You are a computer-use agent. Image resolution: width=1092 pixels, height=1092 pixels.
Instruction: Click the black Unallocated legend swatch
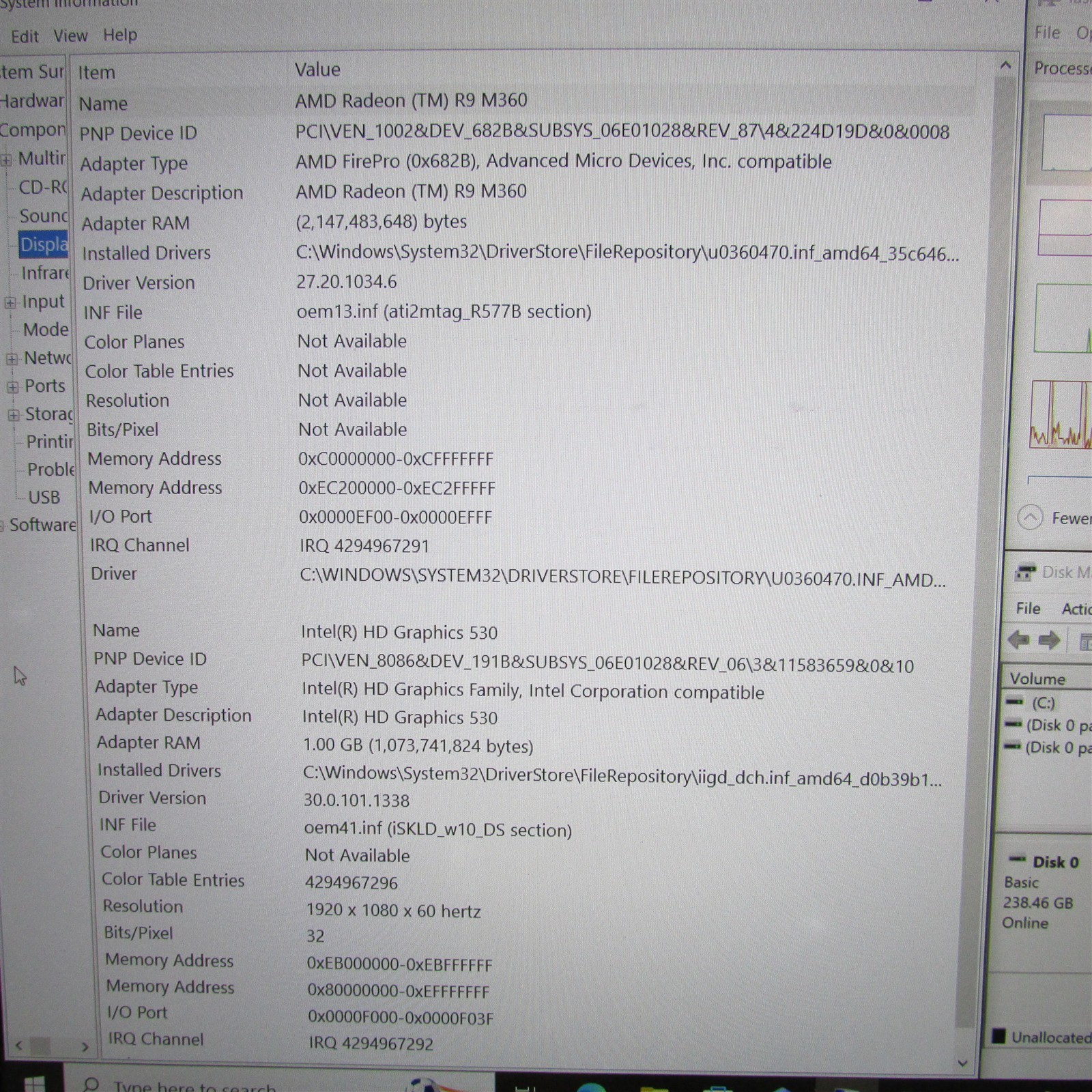pos(998,1037)
